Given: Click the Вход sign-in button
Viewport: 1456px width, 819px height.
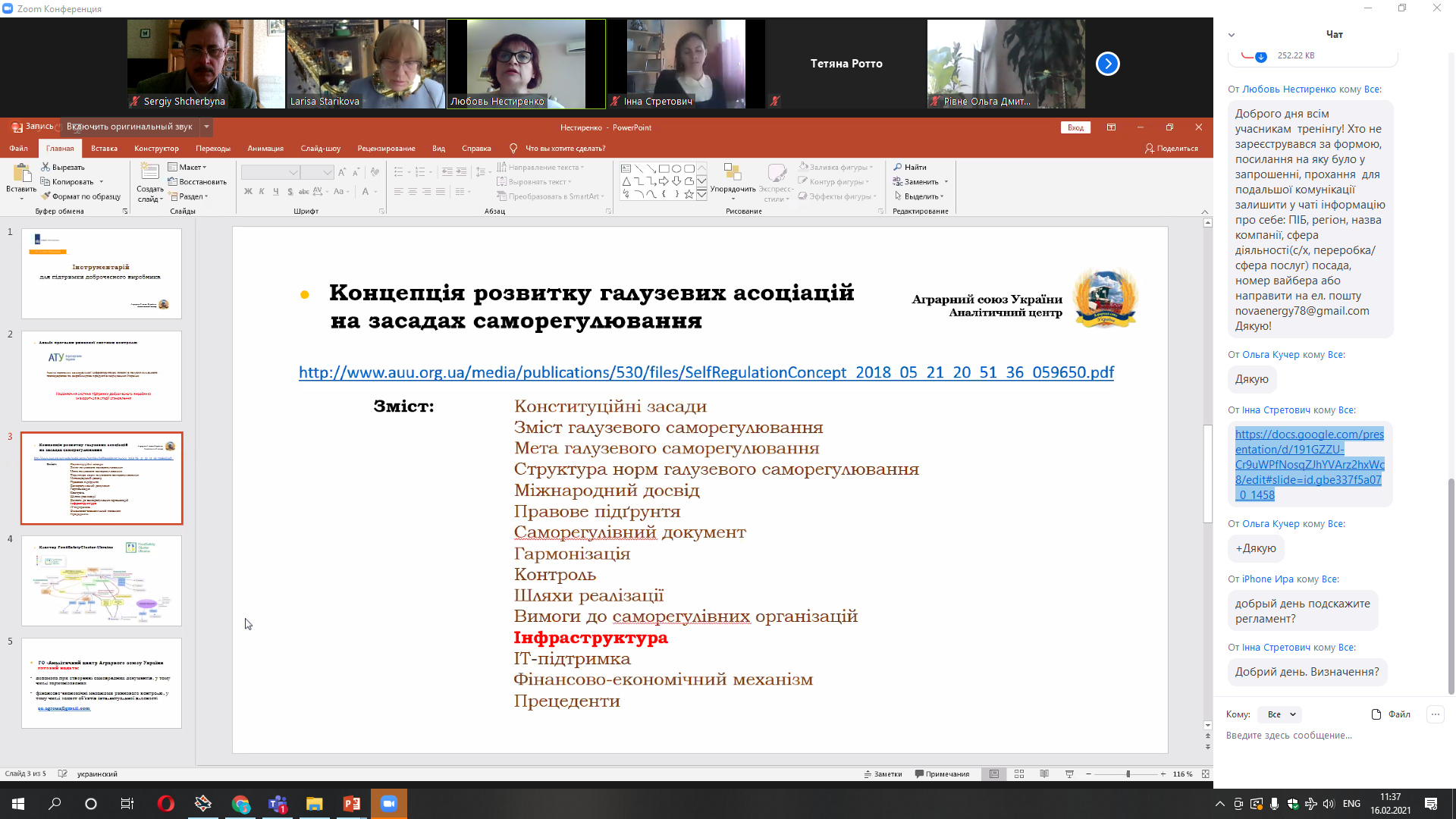Looking at the screenshot, I should click(1075, 127).
